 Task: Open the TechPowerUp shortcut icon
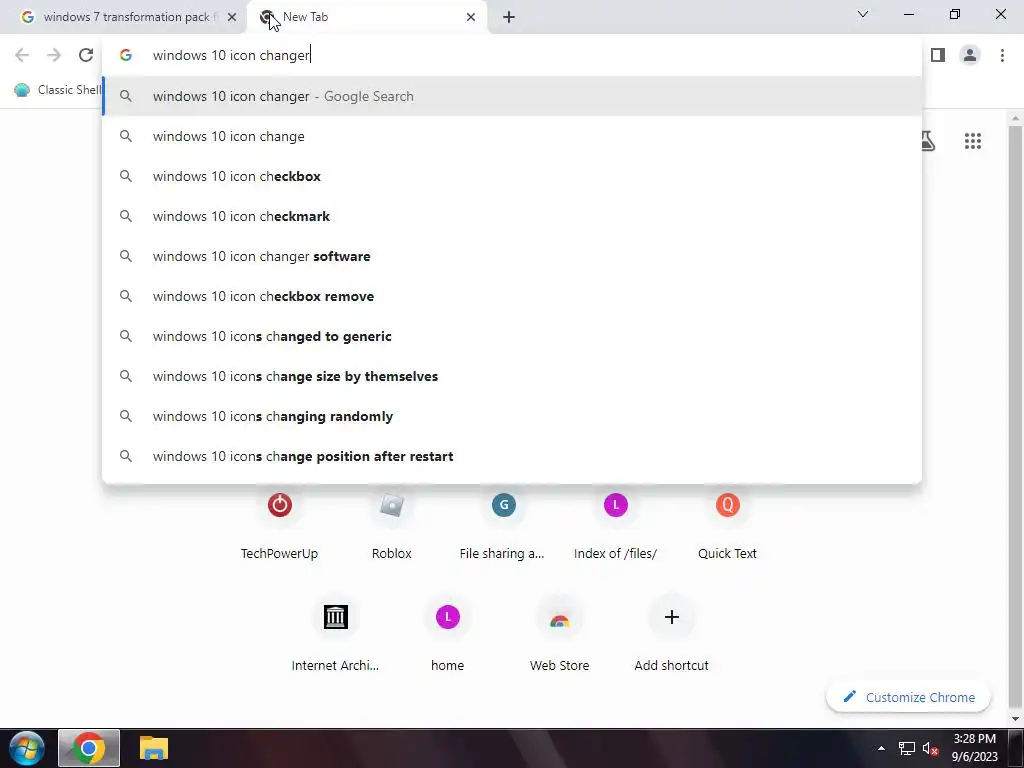pyautogui.click(x=280, y=505)
